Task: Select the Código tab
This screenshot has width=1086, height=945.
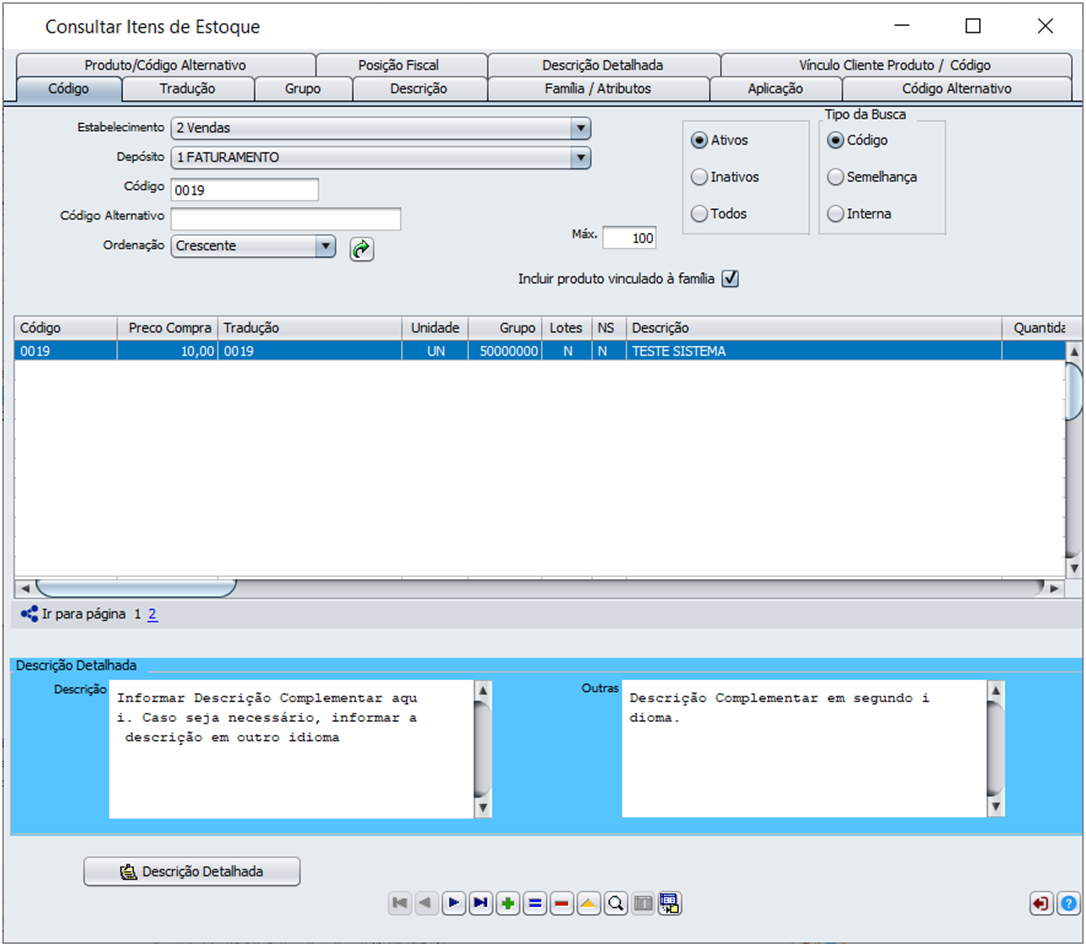Action: pyautogui.click(x=69, y=89)
